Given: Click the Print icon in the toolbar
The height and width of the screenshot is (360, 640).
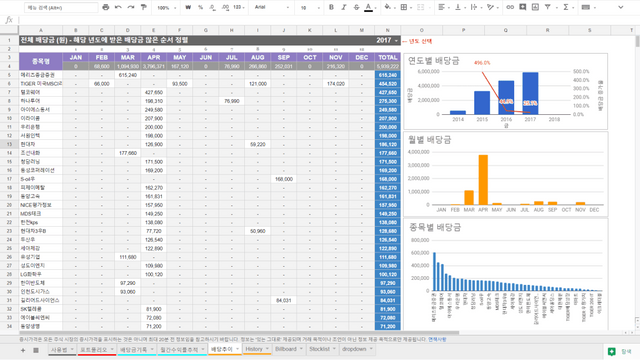Looking at the screenshot, I should point(106,7).
